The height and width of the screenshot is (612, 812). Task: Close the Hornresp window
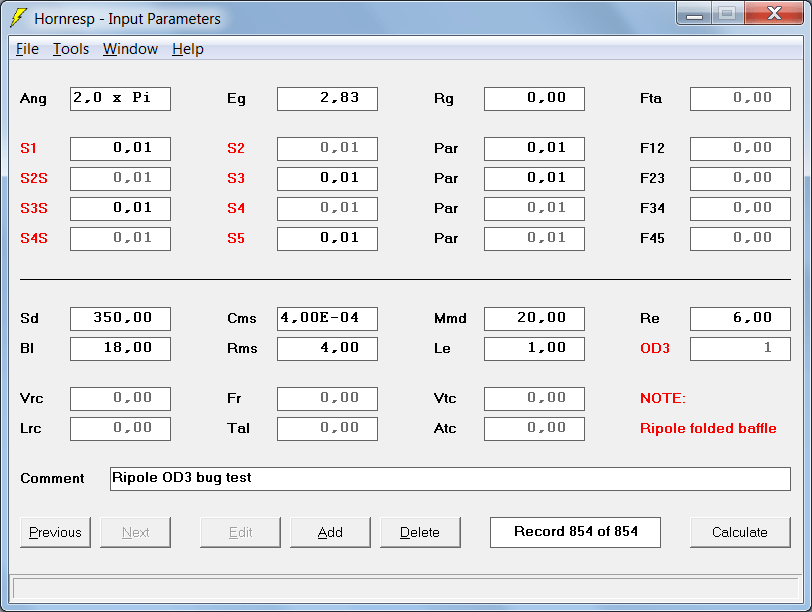point(774,13)
